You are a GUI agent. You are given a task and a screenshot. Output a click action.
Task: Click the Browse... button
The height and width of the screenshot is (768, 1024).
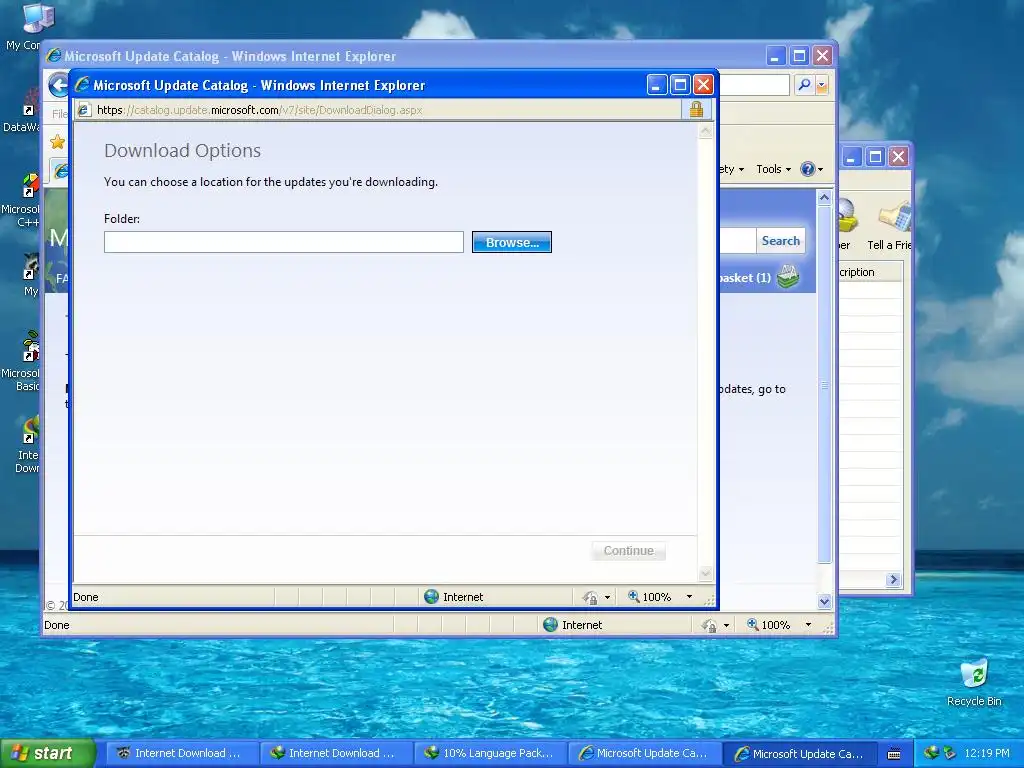[511, 242]
